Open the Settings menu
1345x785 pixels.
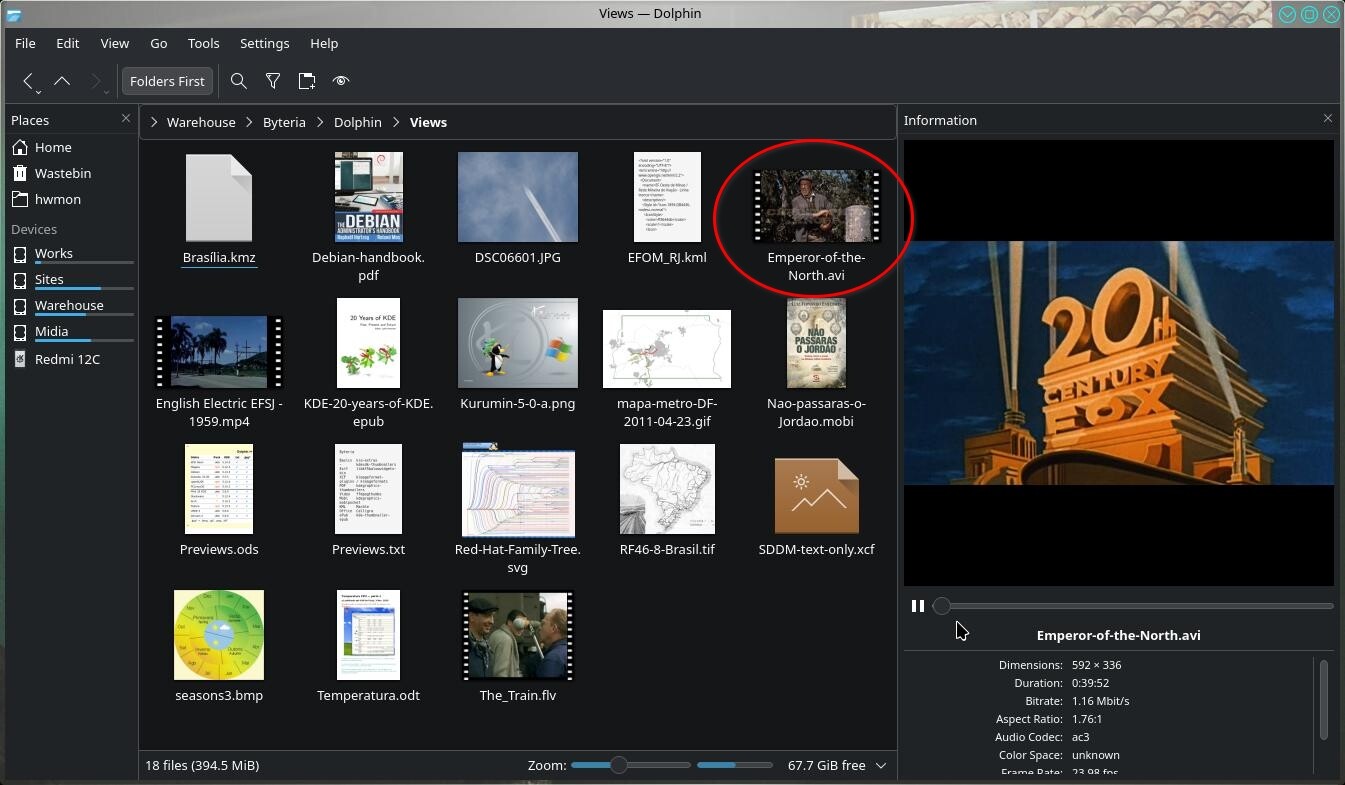264,43
